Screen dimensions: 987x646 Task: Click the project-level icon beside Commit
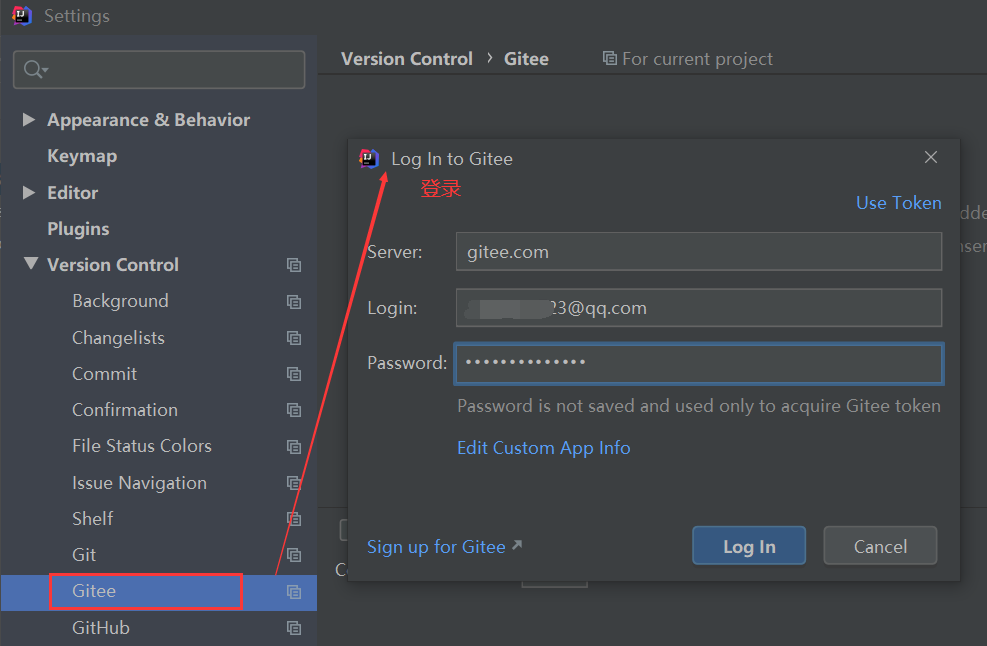(294, 374)
